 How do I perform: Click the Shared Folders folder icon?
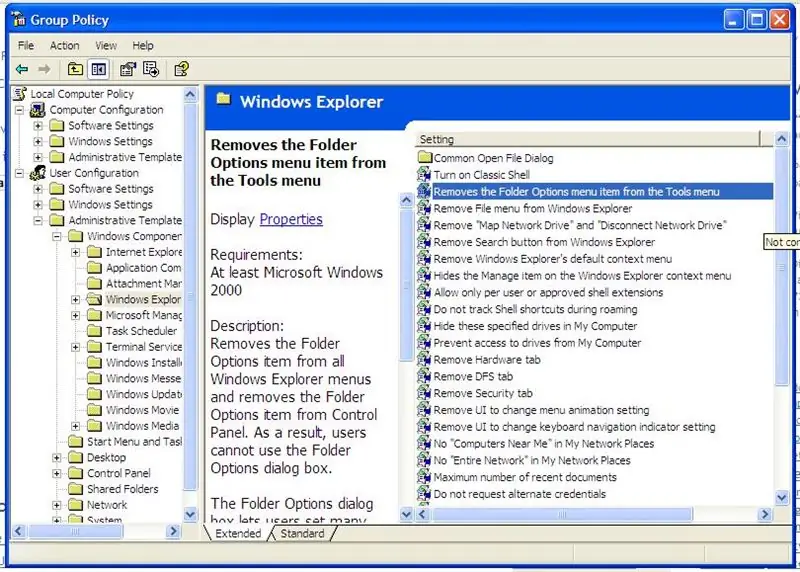(76, 489)
